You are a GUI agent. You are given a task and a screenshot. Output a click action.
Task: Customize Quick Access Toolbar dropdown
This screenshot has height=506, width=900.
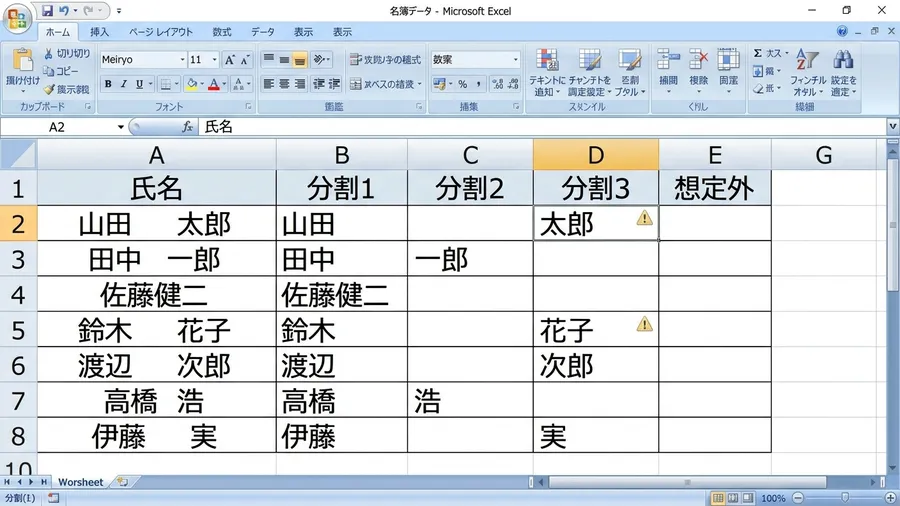[119, 10]
